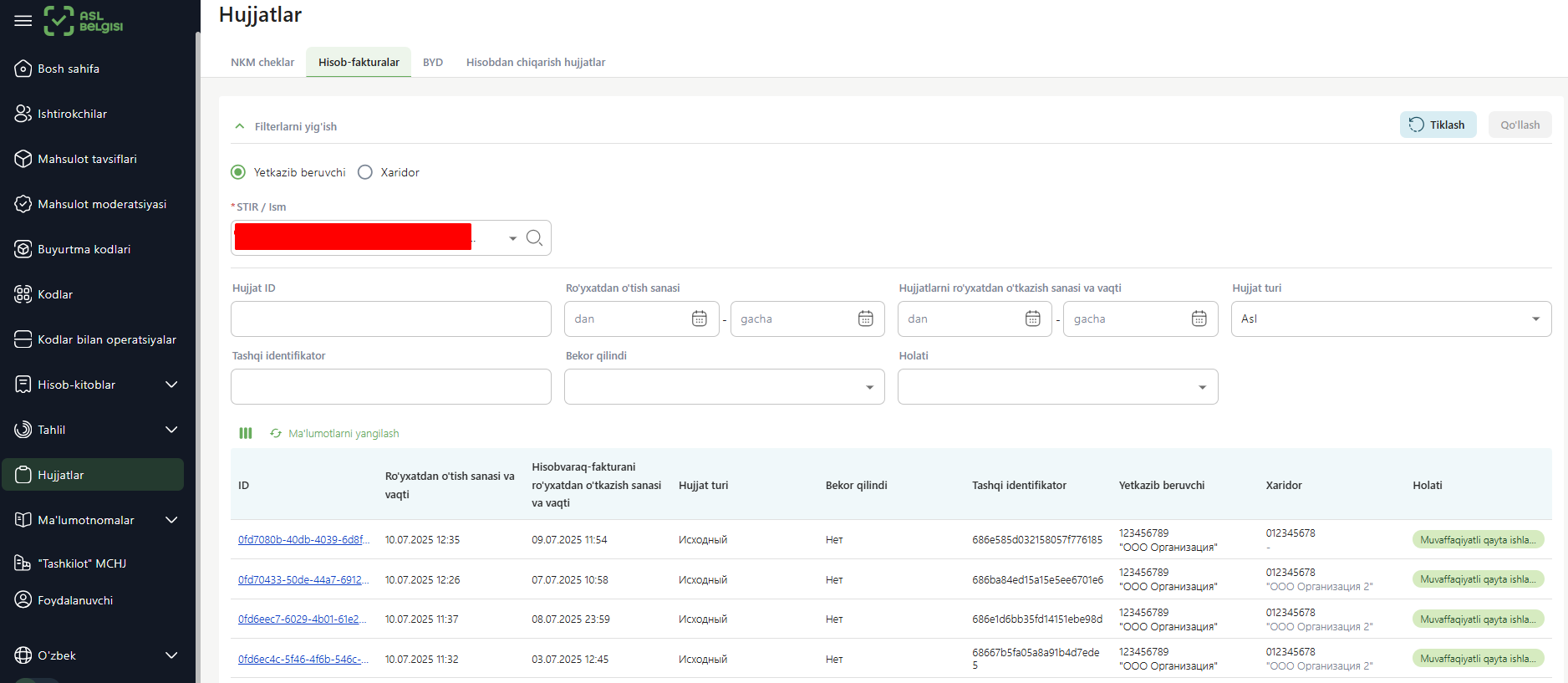Open the first 'dan' registration date calendar icon
Screen dimensions: 1568x683
pyautogui.click(x=700, y=319)
